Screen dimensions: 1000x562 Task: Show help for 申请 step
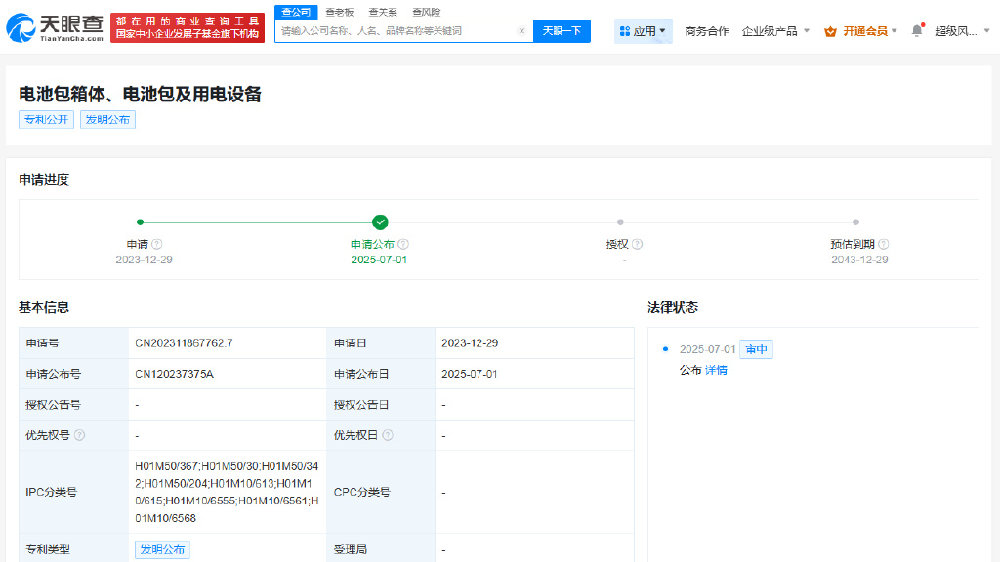tap(157, 244)
